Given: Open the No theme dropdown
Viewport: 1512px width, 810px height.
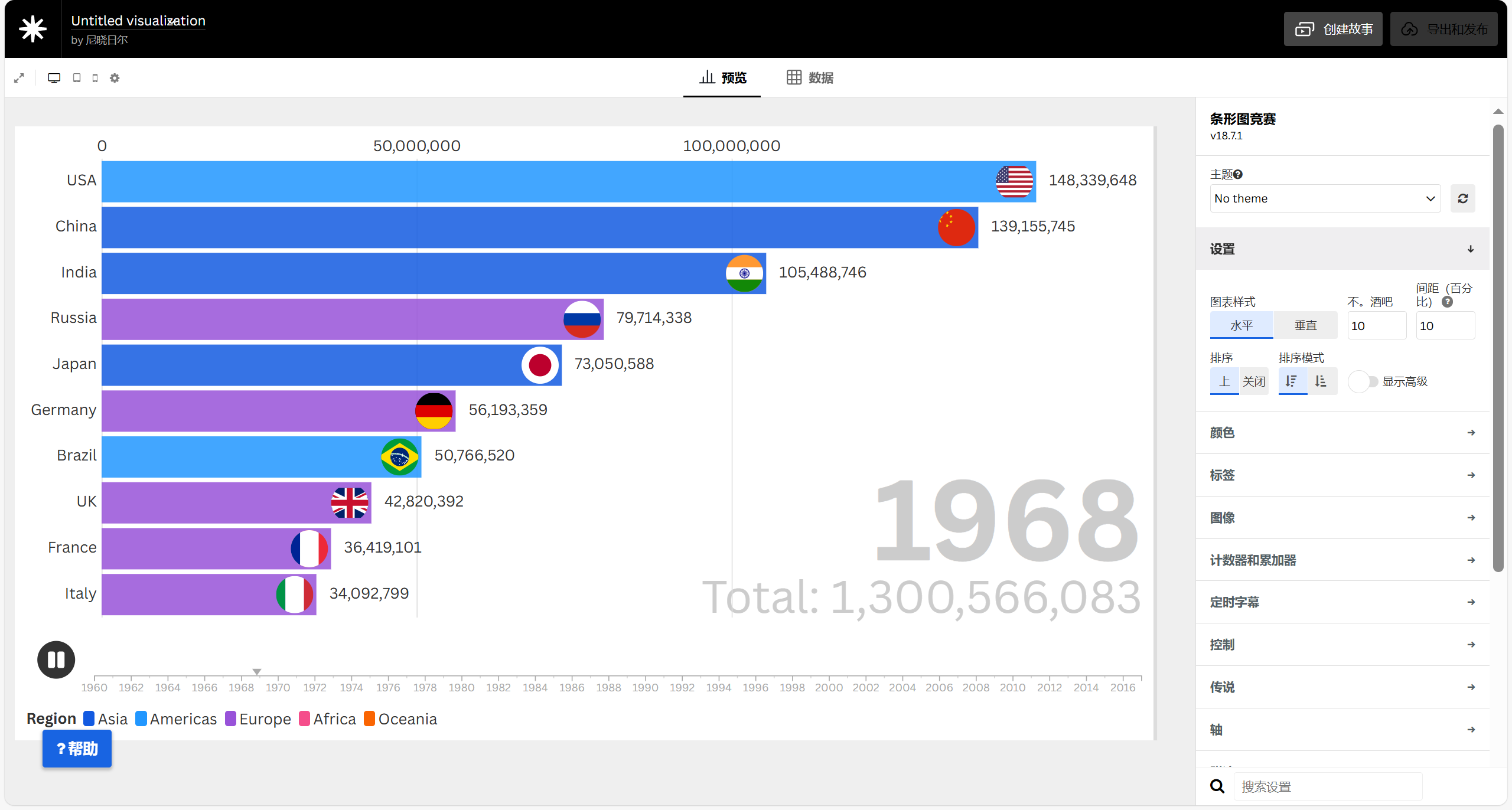Looking at the screenshot, I should (1324, 198).
